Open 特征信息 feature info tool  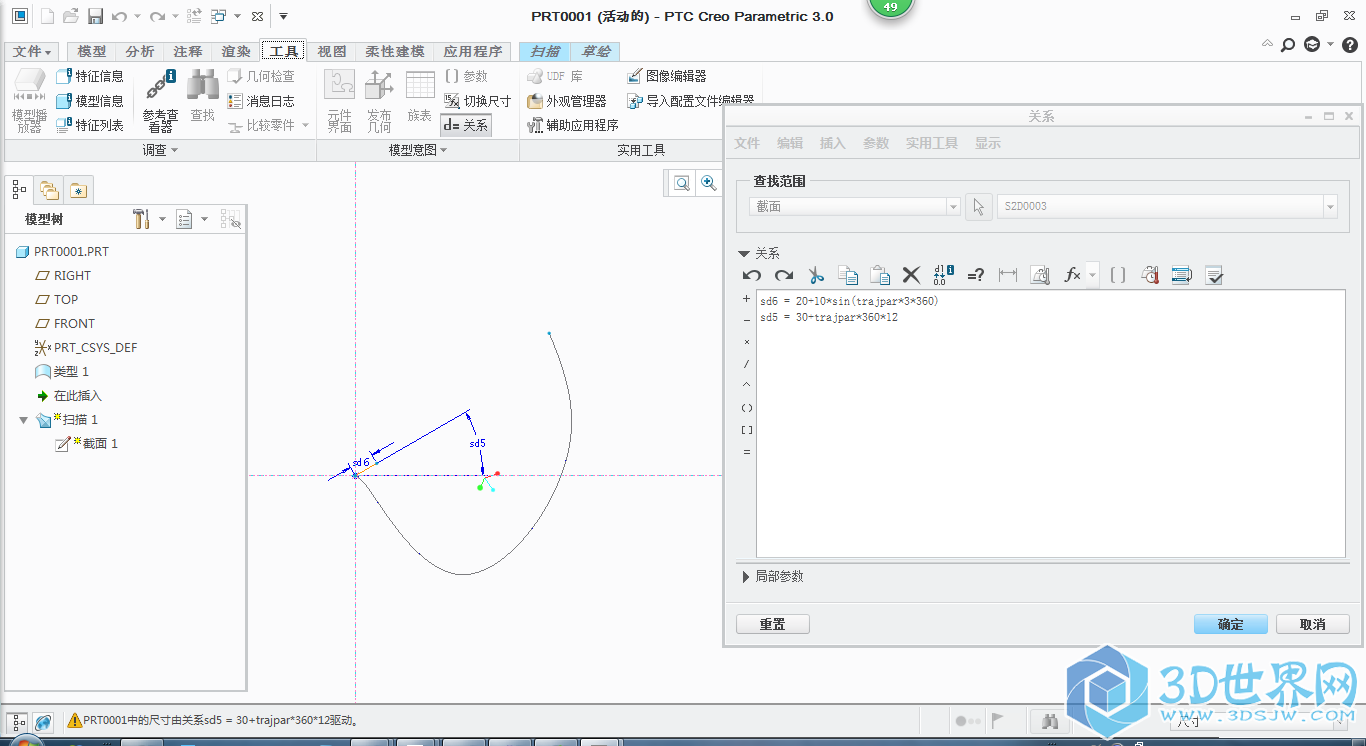90,76
